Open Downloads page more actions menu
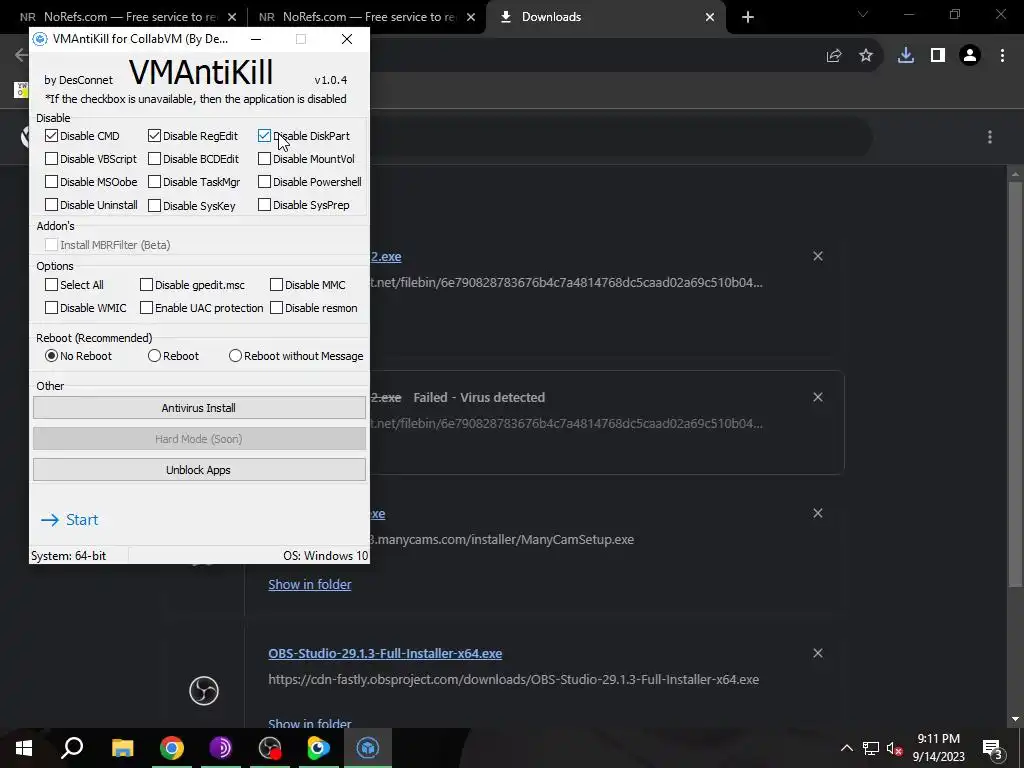The image size is (1024, 768). pos(990,136)
